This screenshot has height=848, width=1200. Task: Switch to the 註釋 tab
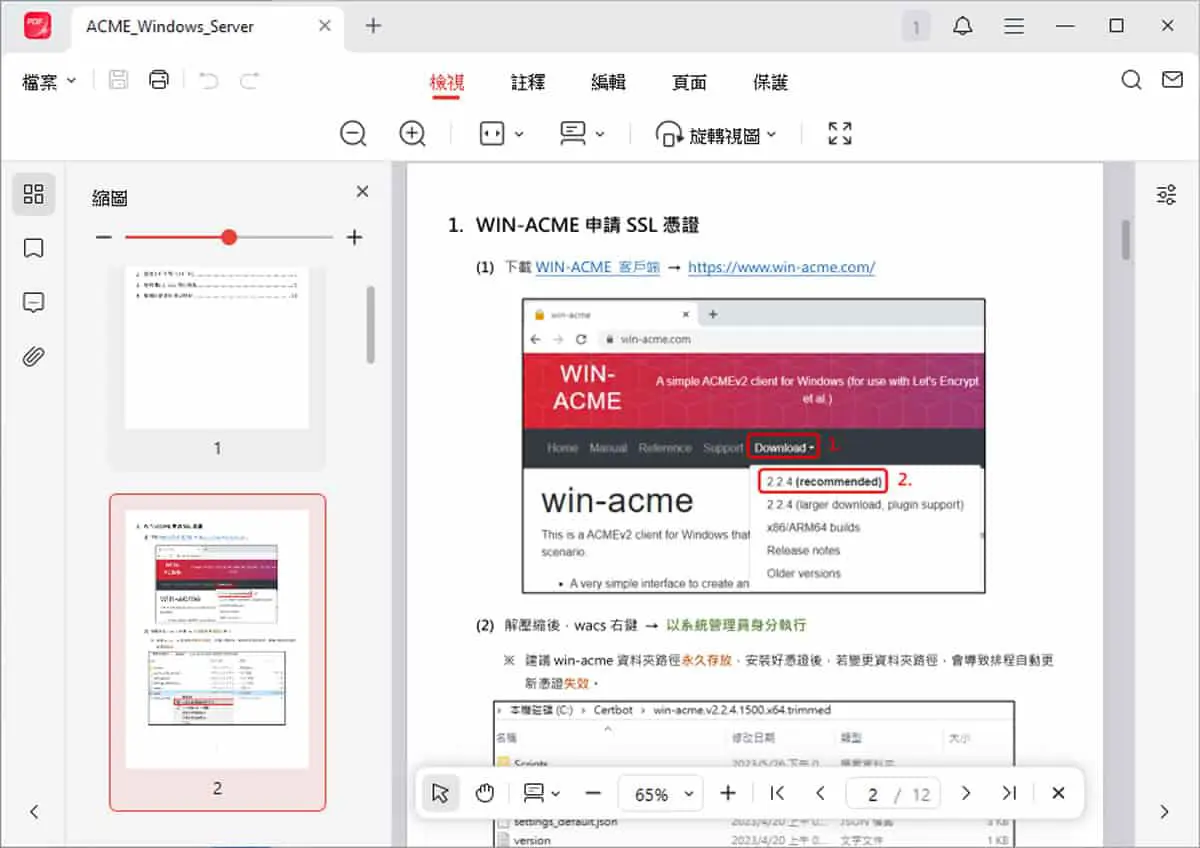[528, 83]
